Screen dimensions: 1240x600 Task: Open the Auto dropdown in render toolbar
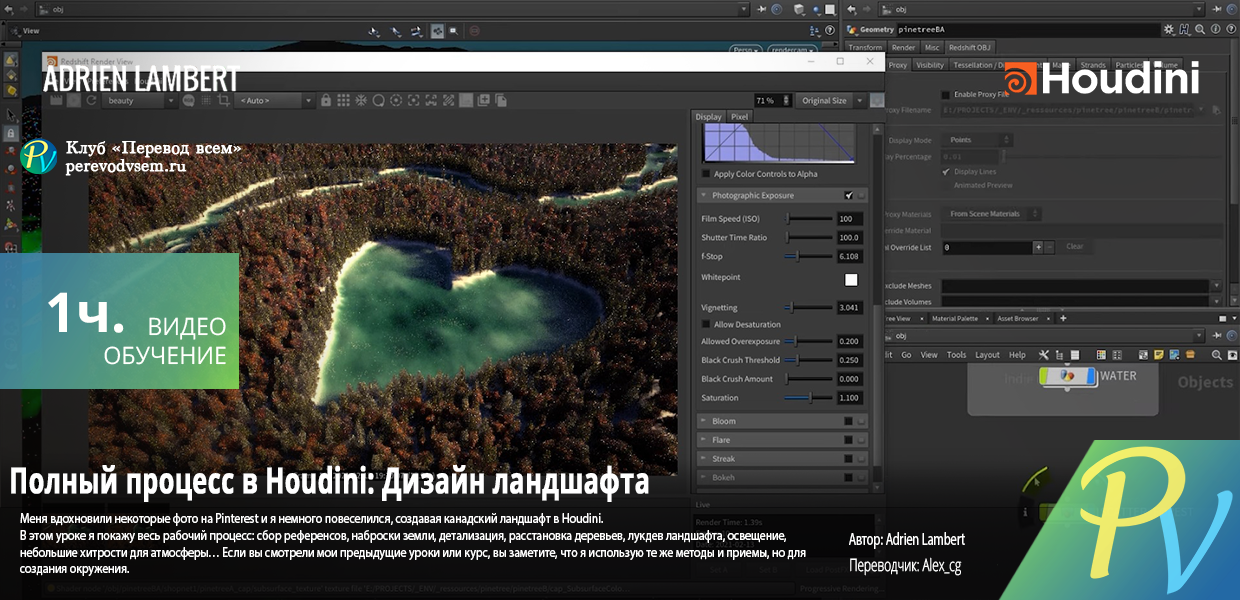(x=275, y=100)
